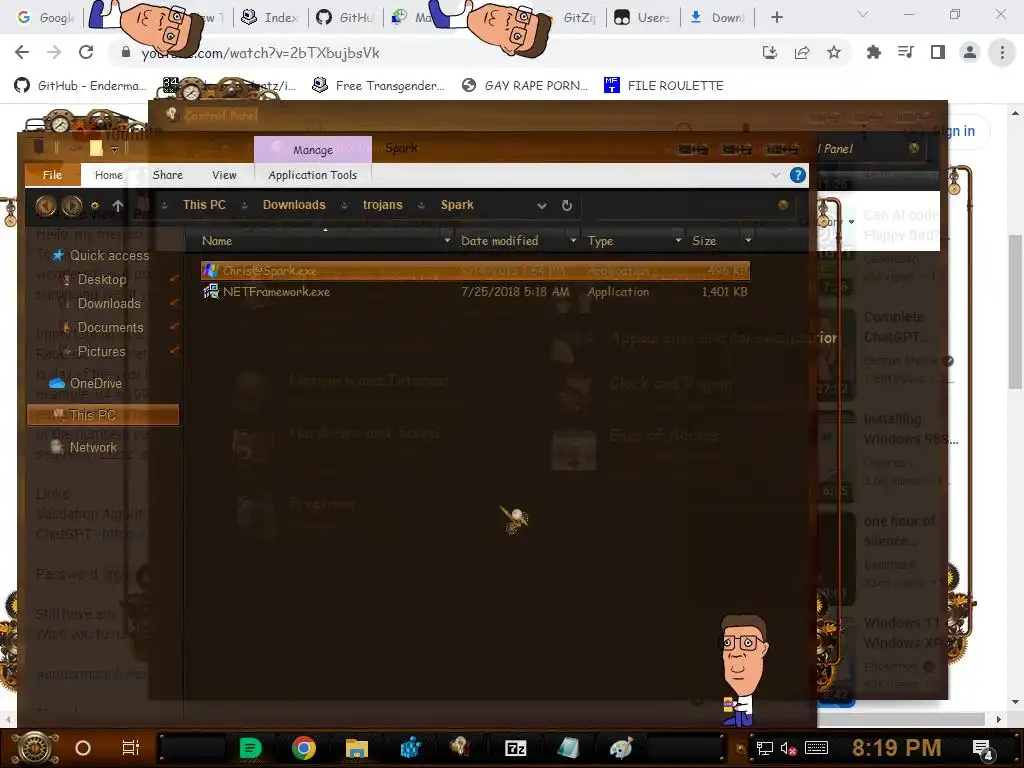Open Chrome side panel
Image resolution: width=1024 pixels, height=768 pixels.
(x=938, y=52)
